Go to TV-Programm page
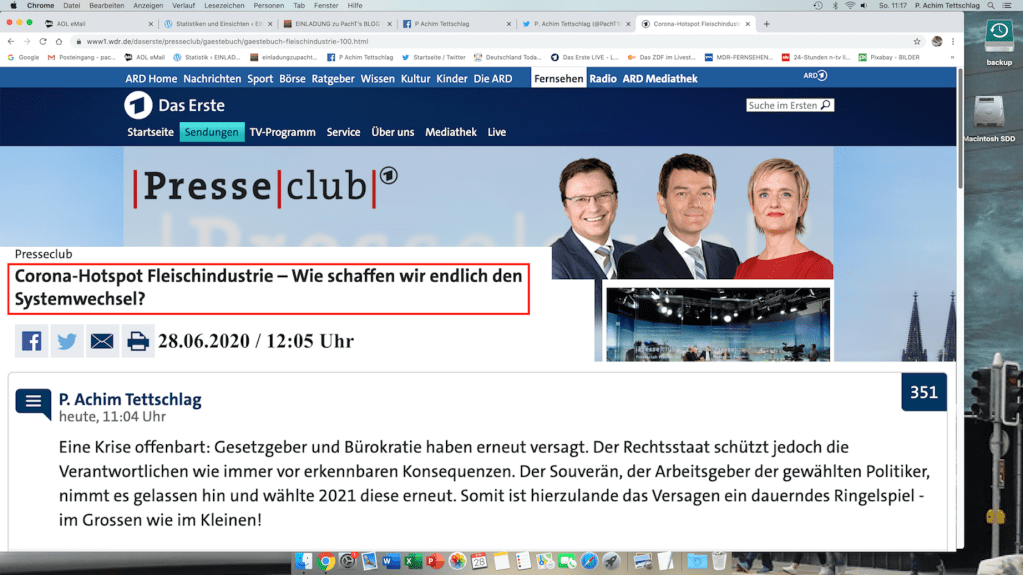Screen dimensions: 1023x575 (282, 132)
